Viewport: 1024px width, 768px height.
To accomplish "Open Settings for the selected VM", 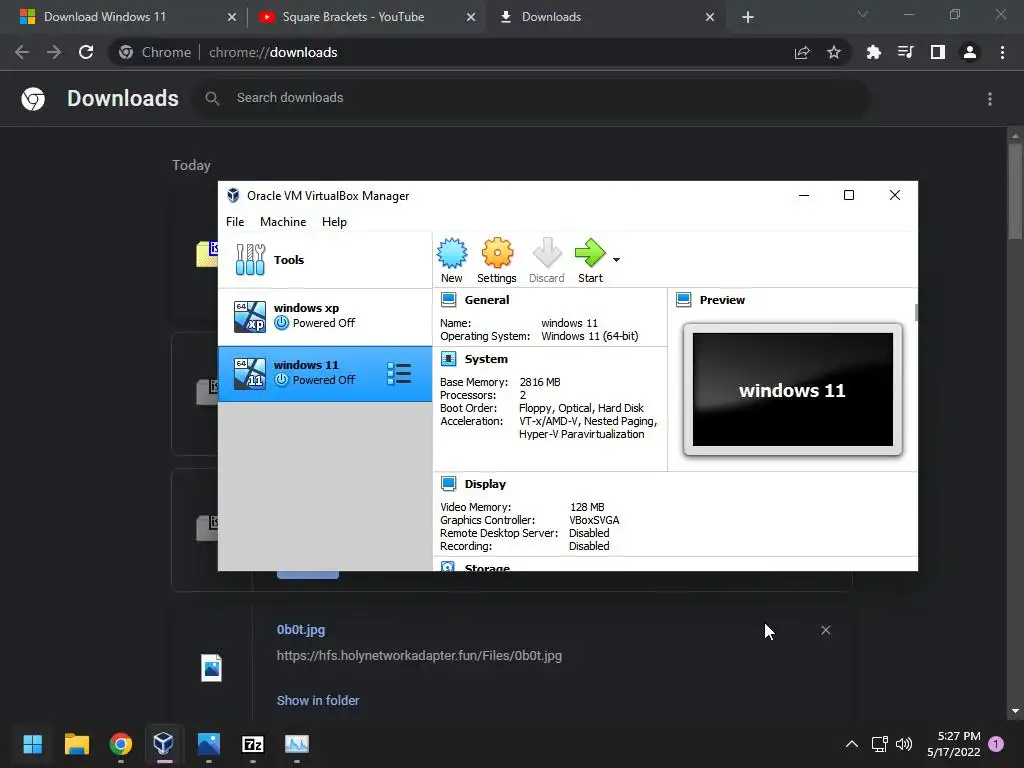I will (497, 261).
